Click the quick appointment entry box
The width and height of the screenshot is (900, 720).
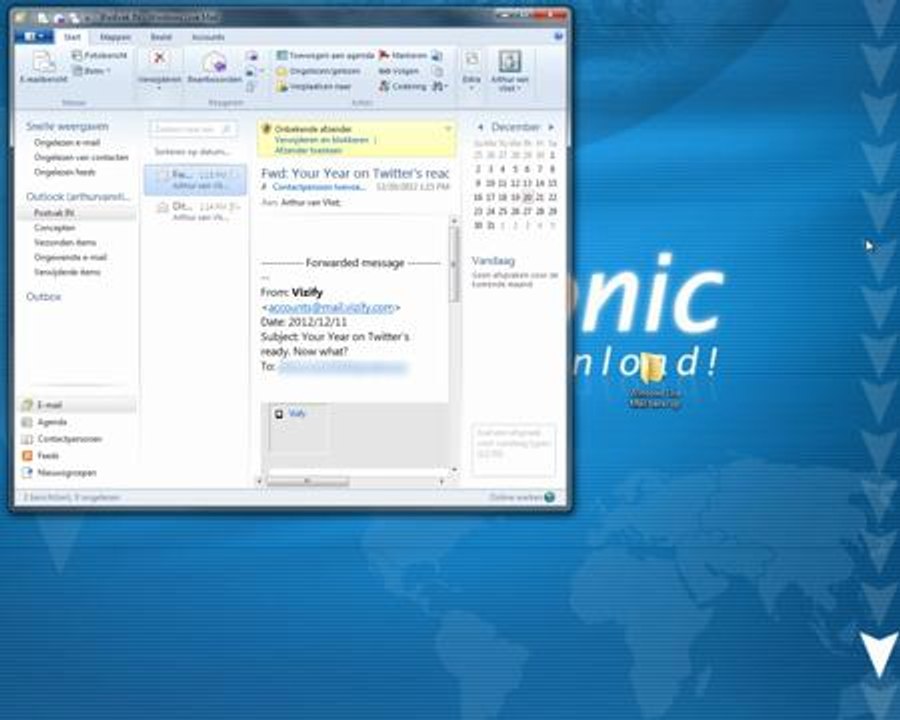coord(514,450)
